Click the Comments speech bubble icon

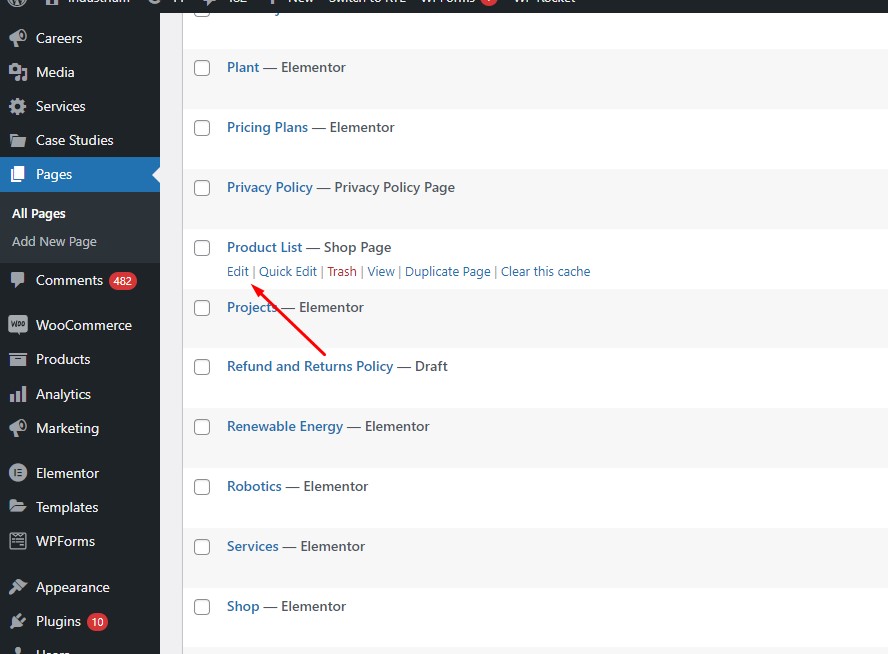(18, 280)
